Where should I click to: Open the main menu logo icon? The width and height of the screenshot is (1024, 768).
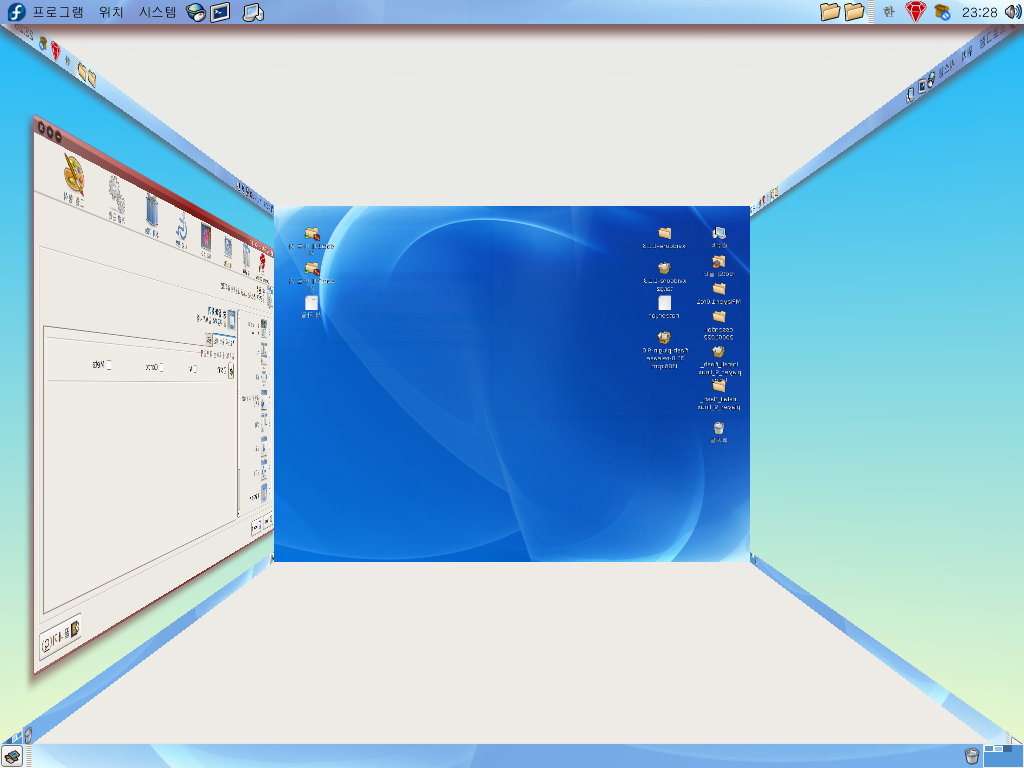click(x=15, y=12)
